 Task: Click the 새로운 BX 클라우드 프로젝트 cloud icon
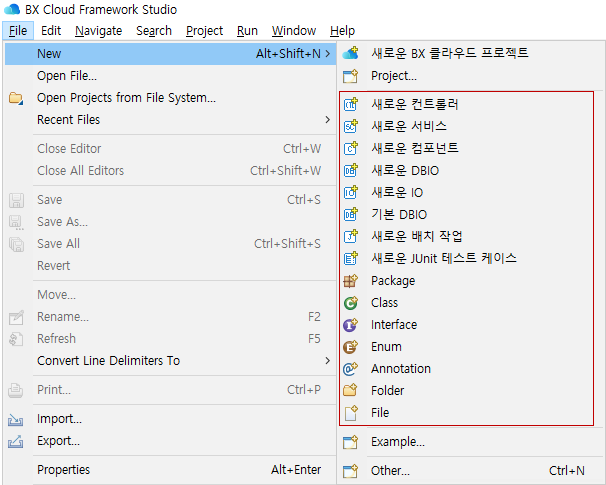[350, 53]
